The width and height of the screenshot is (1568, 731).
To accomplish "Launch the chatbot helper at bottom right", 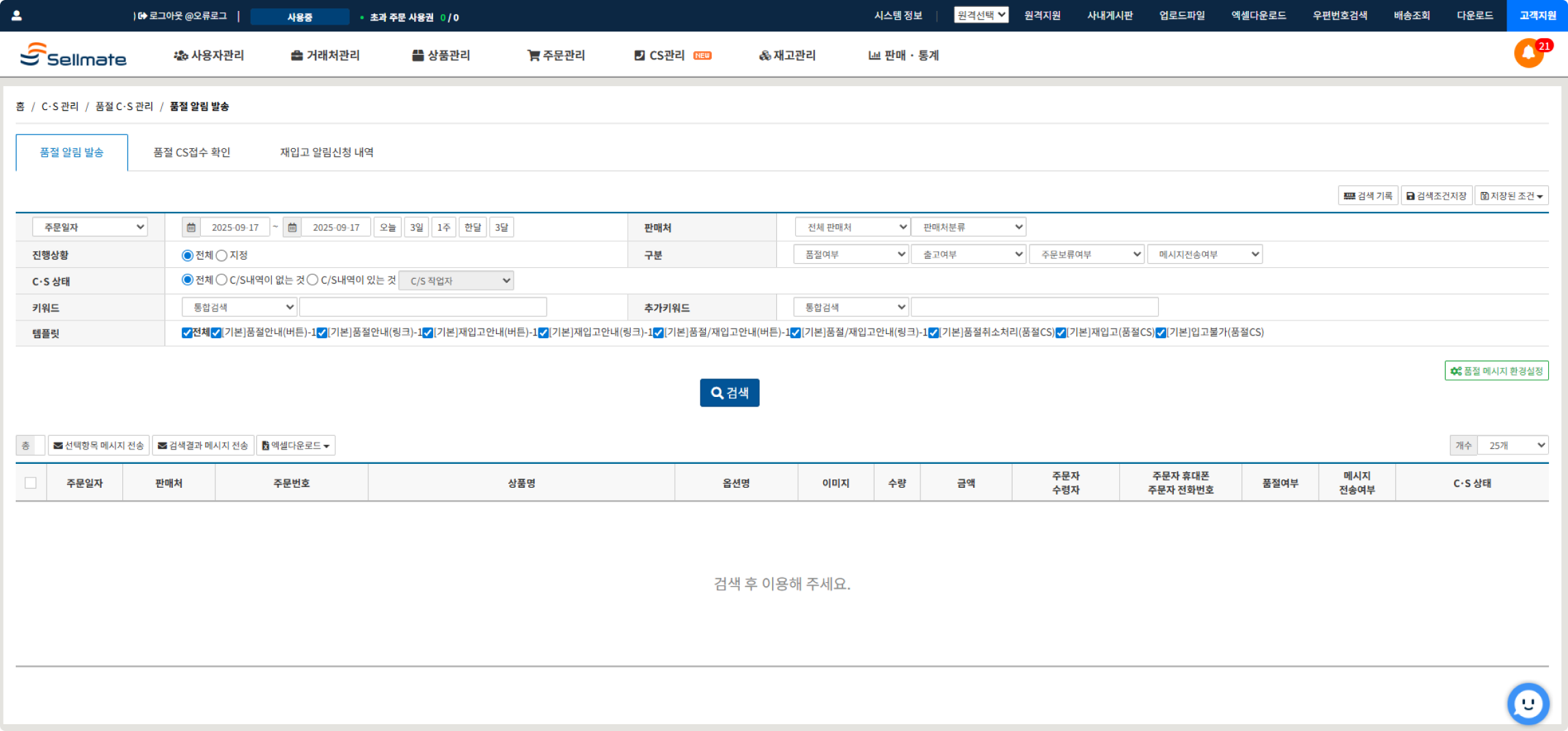I will [x=1528, y=704].
